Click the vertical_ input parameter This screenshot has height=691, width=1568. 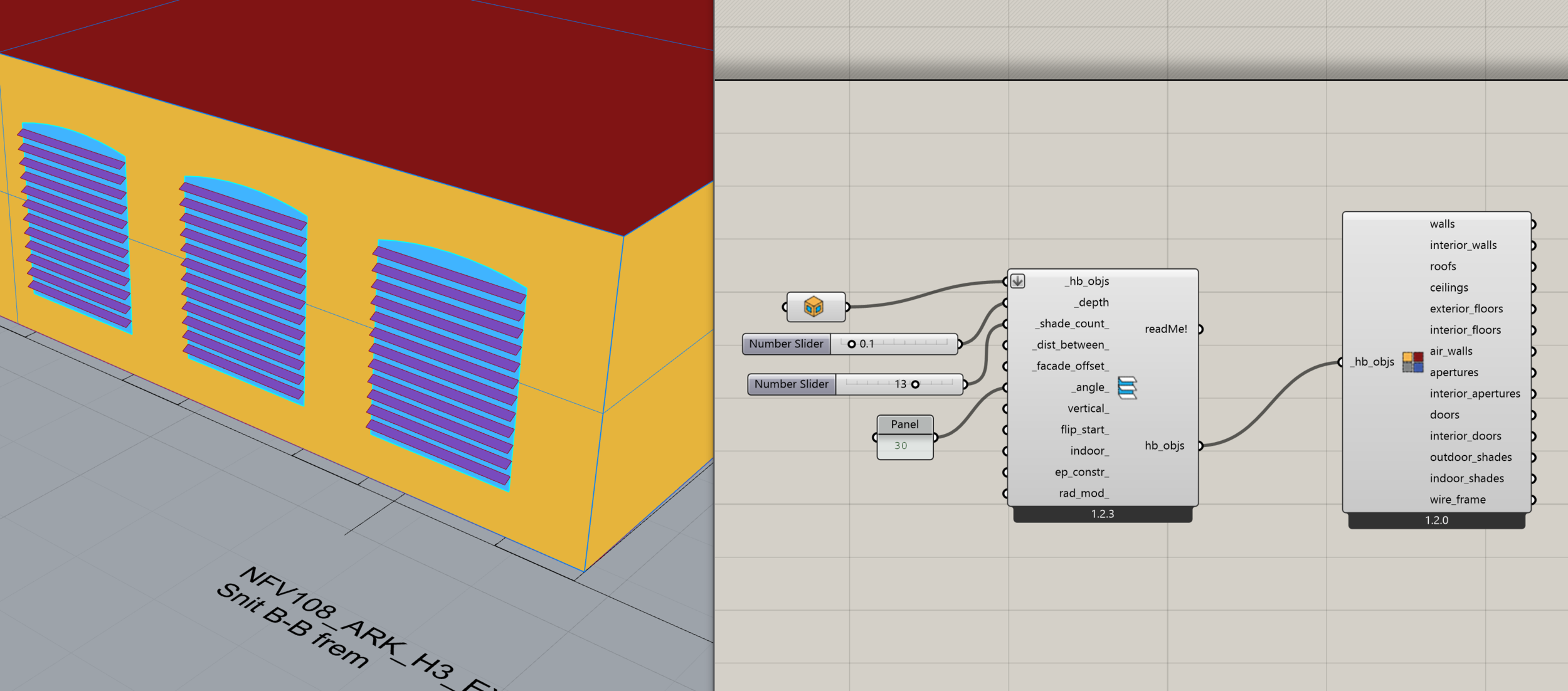click(x=1088, y=408)
